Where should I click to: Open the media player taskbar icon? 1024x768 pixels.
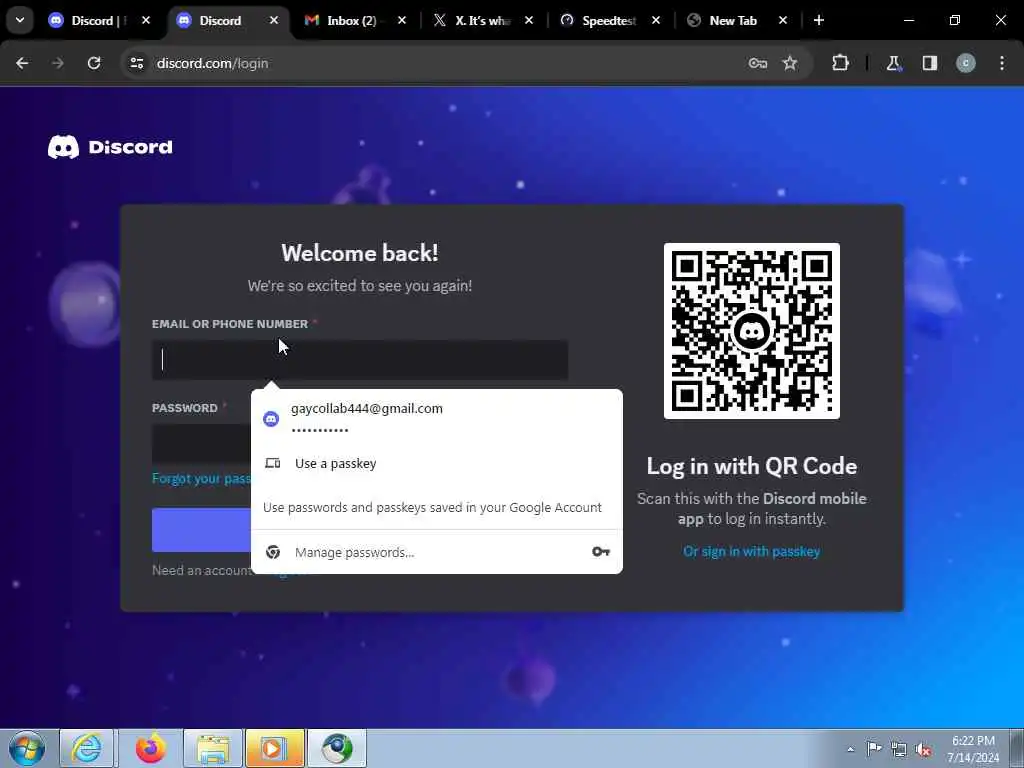[275, 748]
